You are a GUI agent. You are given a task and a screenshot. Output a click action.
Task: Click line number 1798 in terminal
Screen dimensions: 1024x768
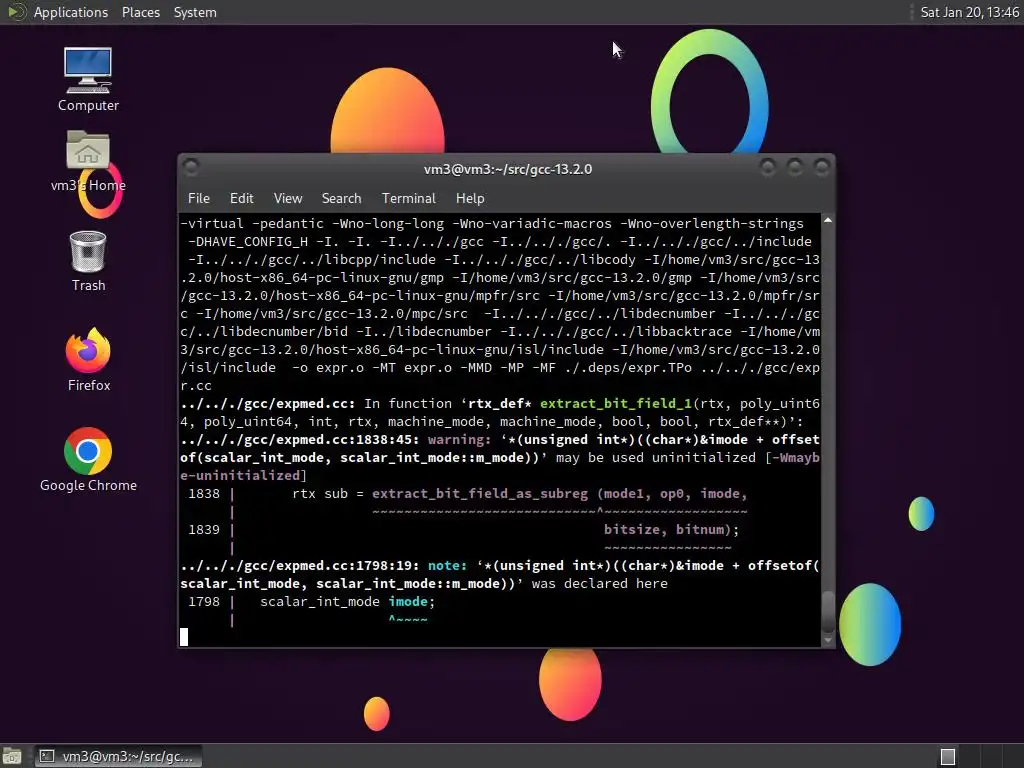pos(204,601)
